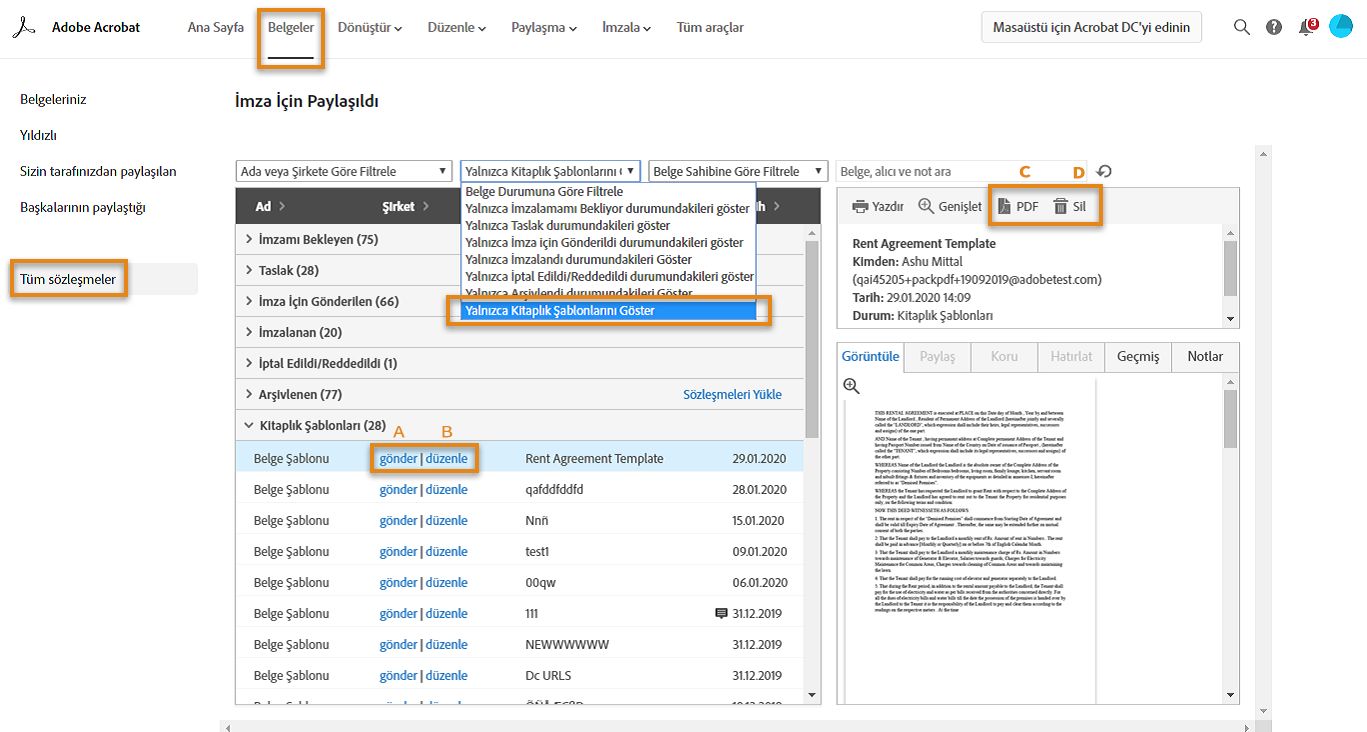The height and width of the screenshot is (732, 1367).
Task: Sort by the Şirket column header
Action: coord(405,207)
